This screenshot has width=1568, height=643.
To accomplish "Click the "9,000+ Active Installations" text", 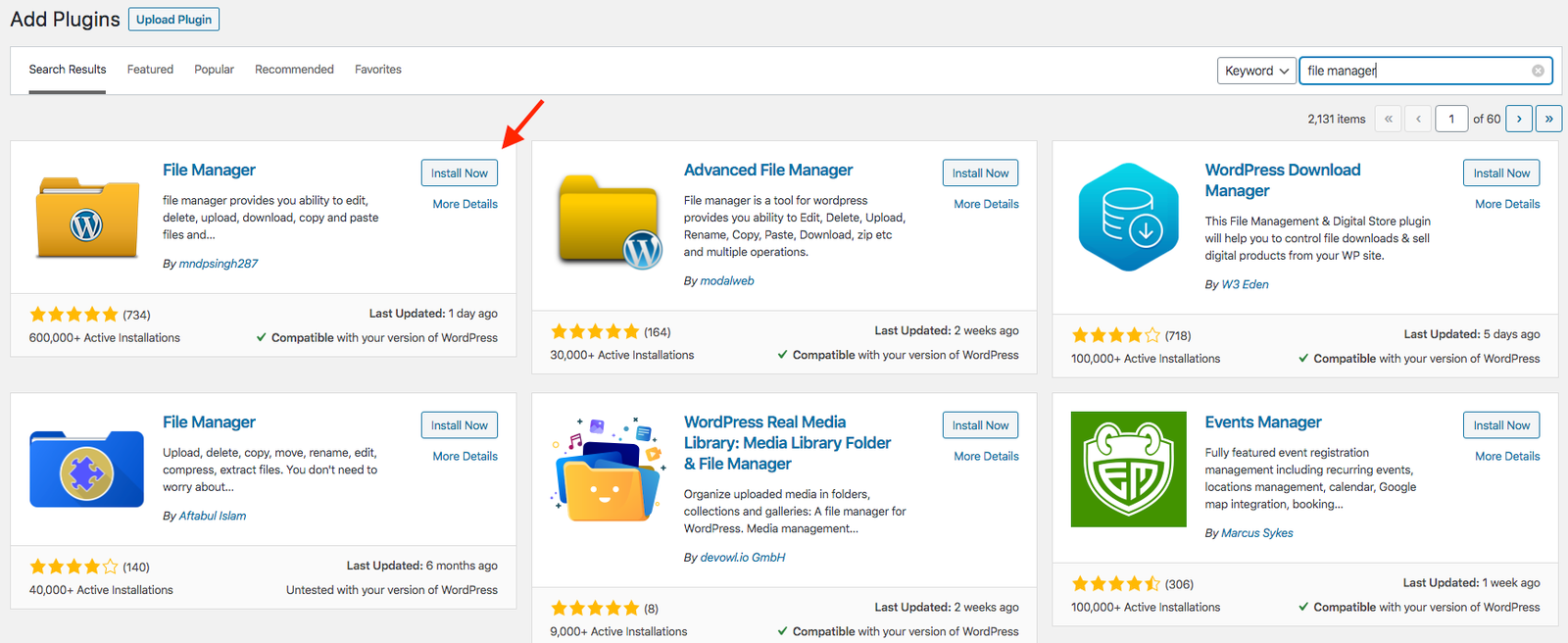I will [x=618, y=631].
